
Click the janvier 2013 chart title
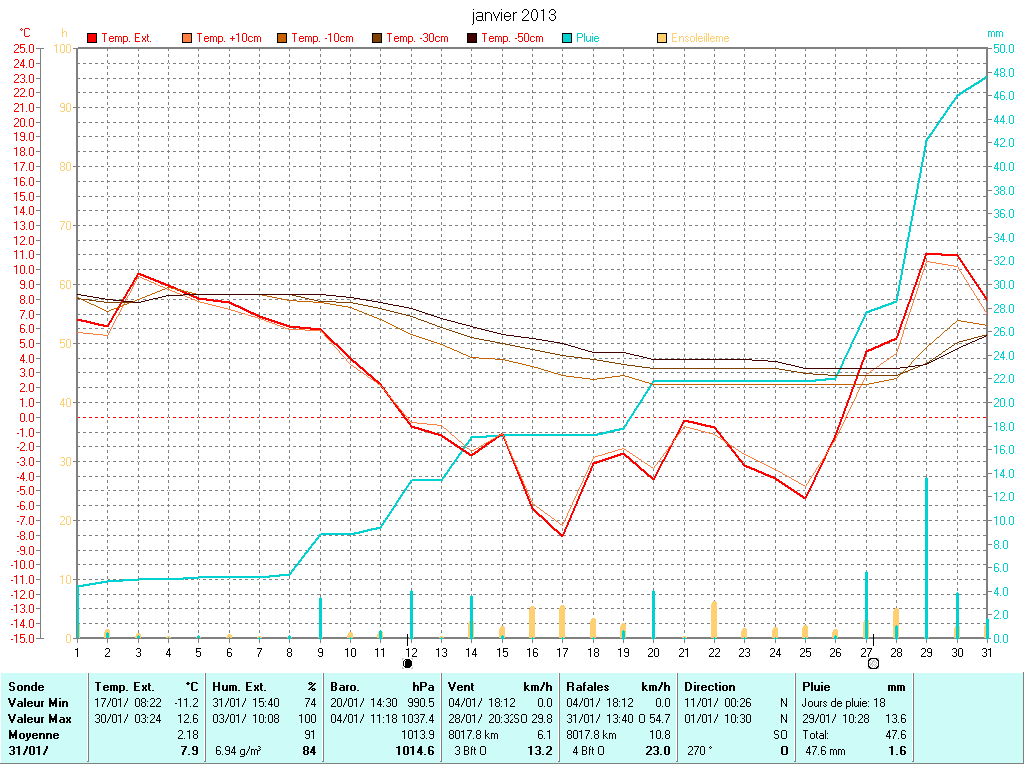coord(514,15)
